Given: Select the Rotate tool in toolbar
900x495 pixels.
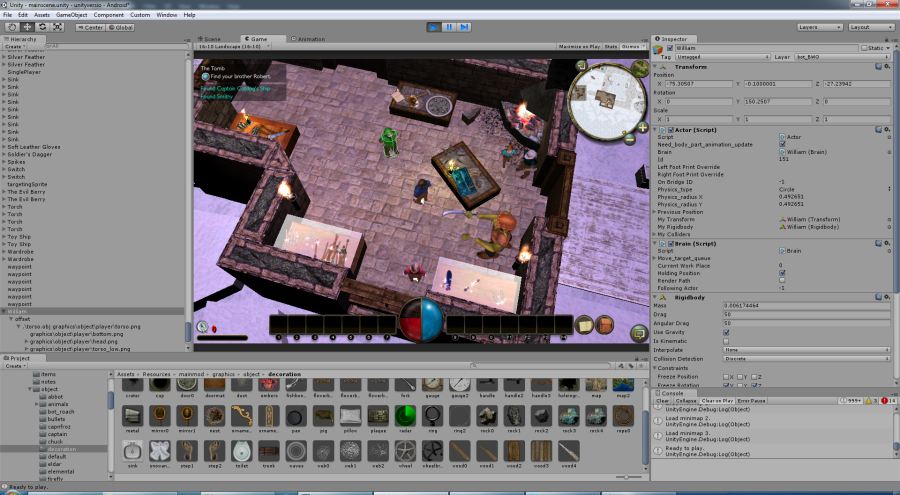Looking at the screenshot, I should click(42, 27).
